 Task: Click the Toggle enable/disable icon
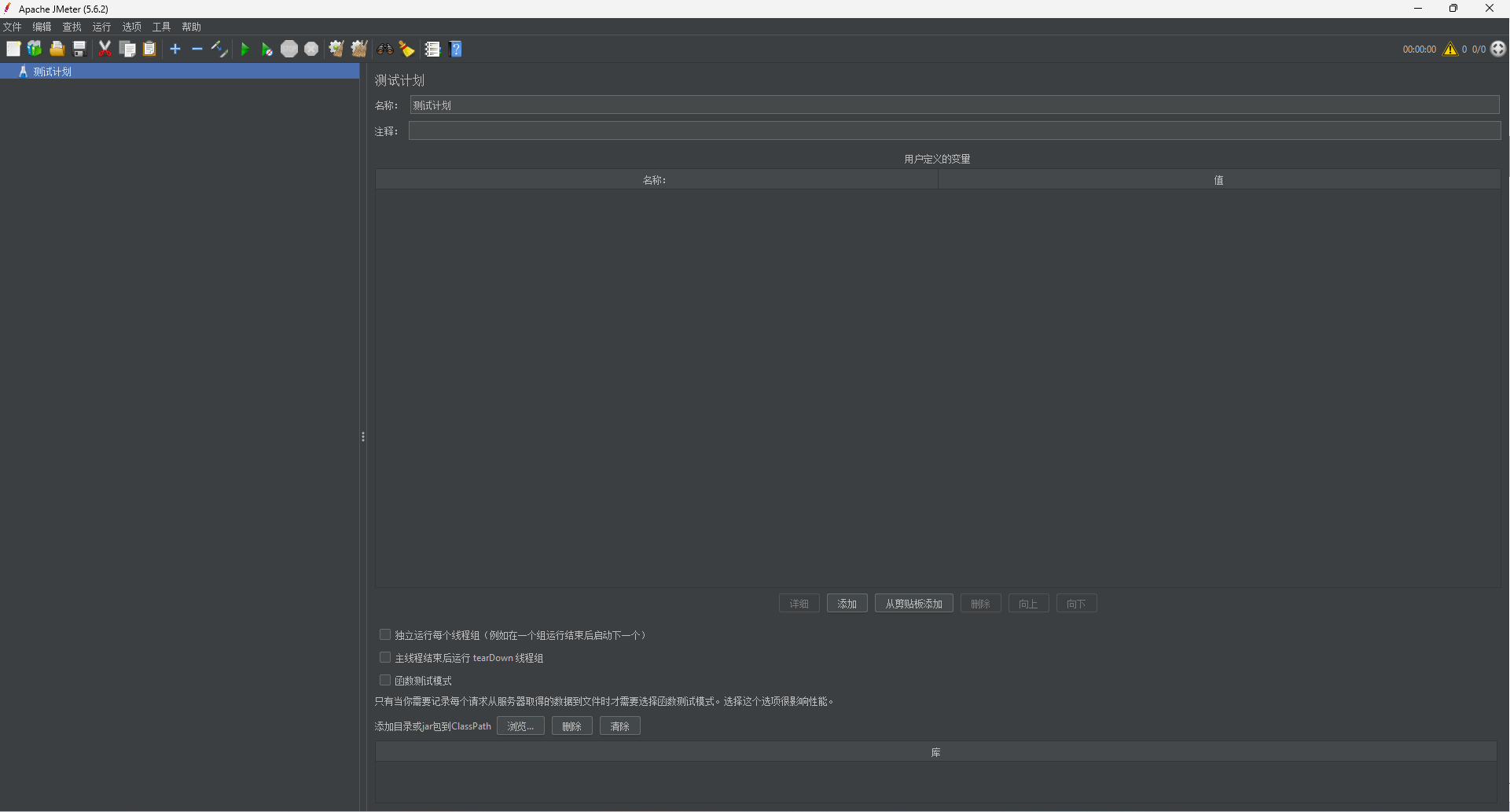pyautogui.click(x=219, y=49)
